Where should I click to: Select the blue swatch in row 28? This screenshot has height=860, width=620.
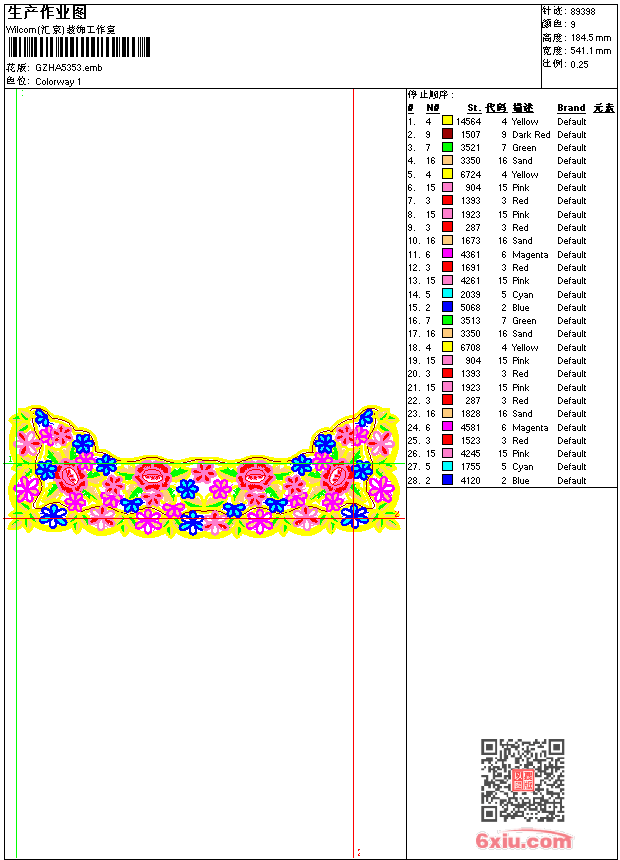coord(447,480)
